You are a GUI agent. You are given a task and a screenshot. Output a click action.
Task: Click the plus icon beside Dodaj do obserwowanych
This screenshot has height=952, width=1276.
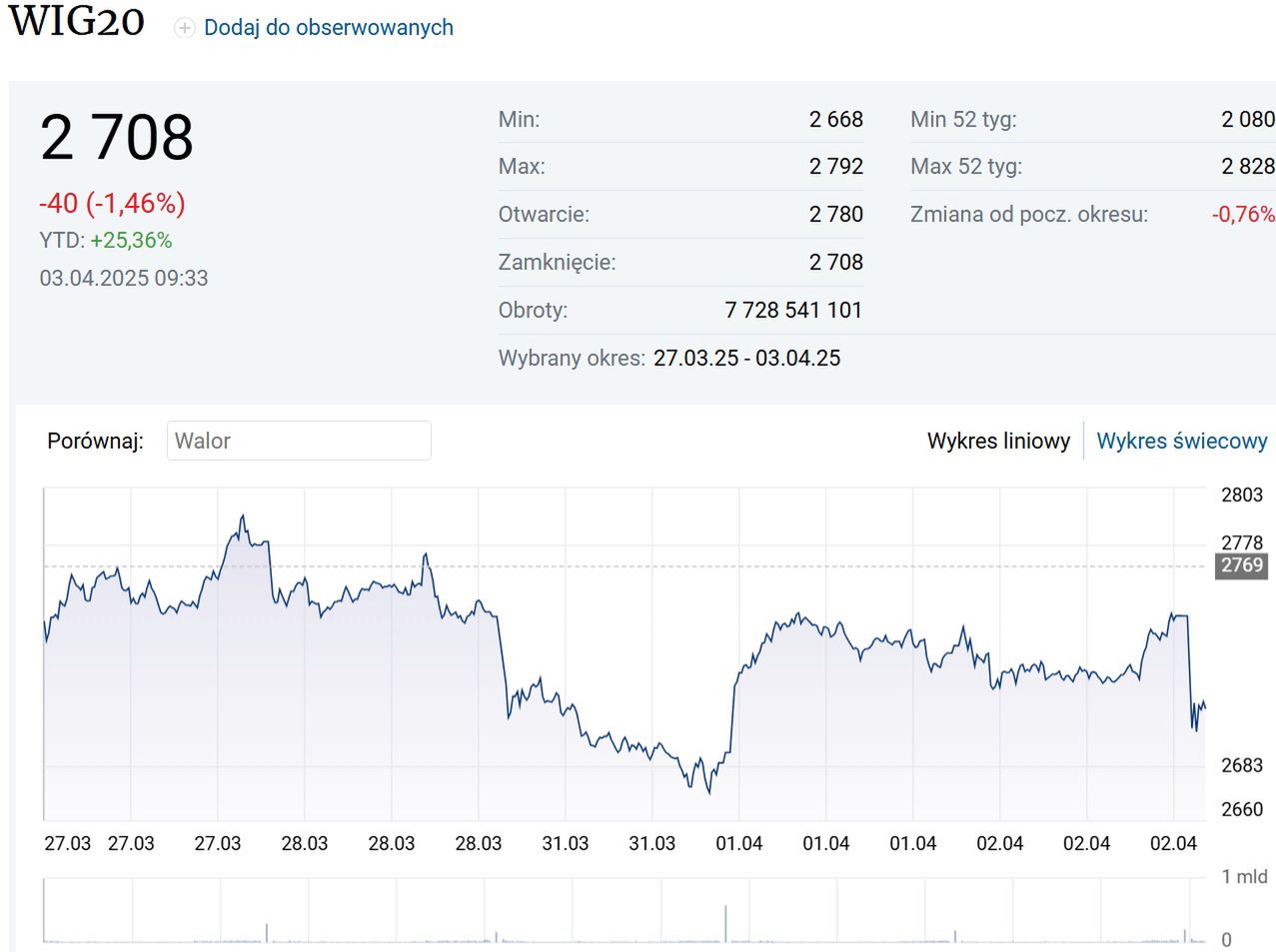184,28
